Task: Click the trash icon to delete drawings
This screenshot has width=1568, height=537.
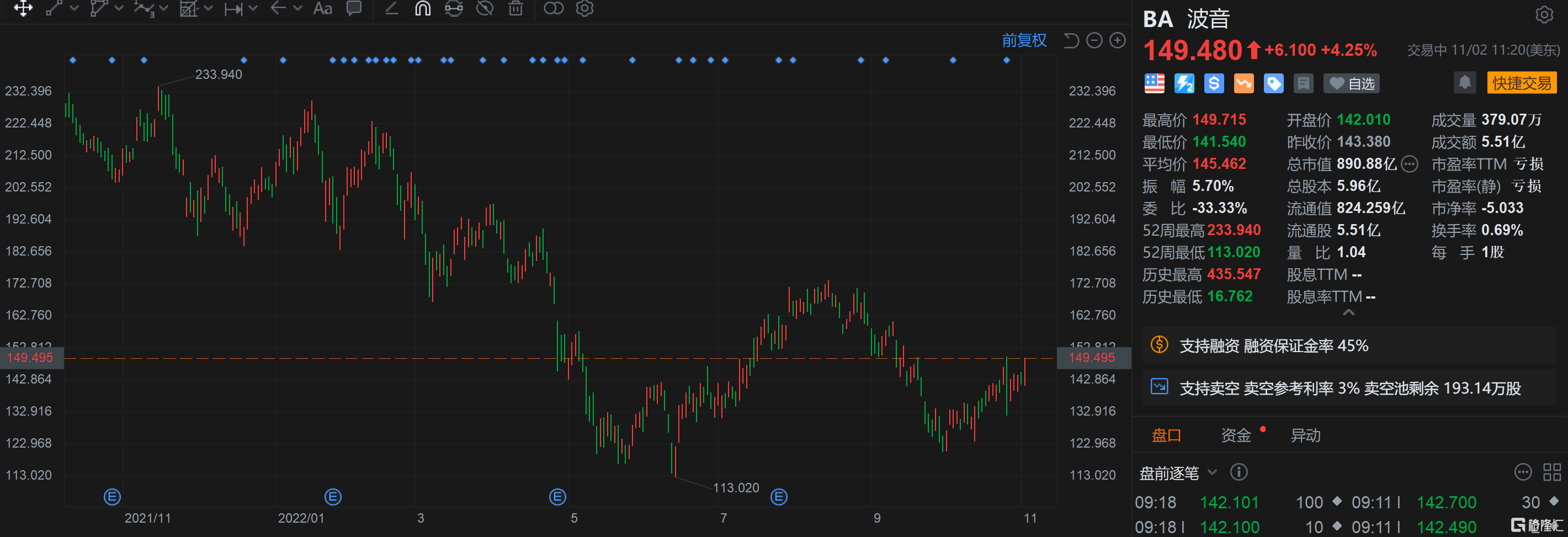Action: (x=515, y=8)
